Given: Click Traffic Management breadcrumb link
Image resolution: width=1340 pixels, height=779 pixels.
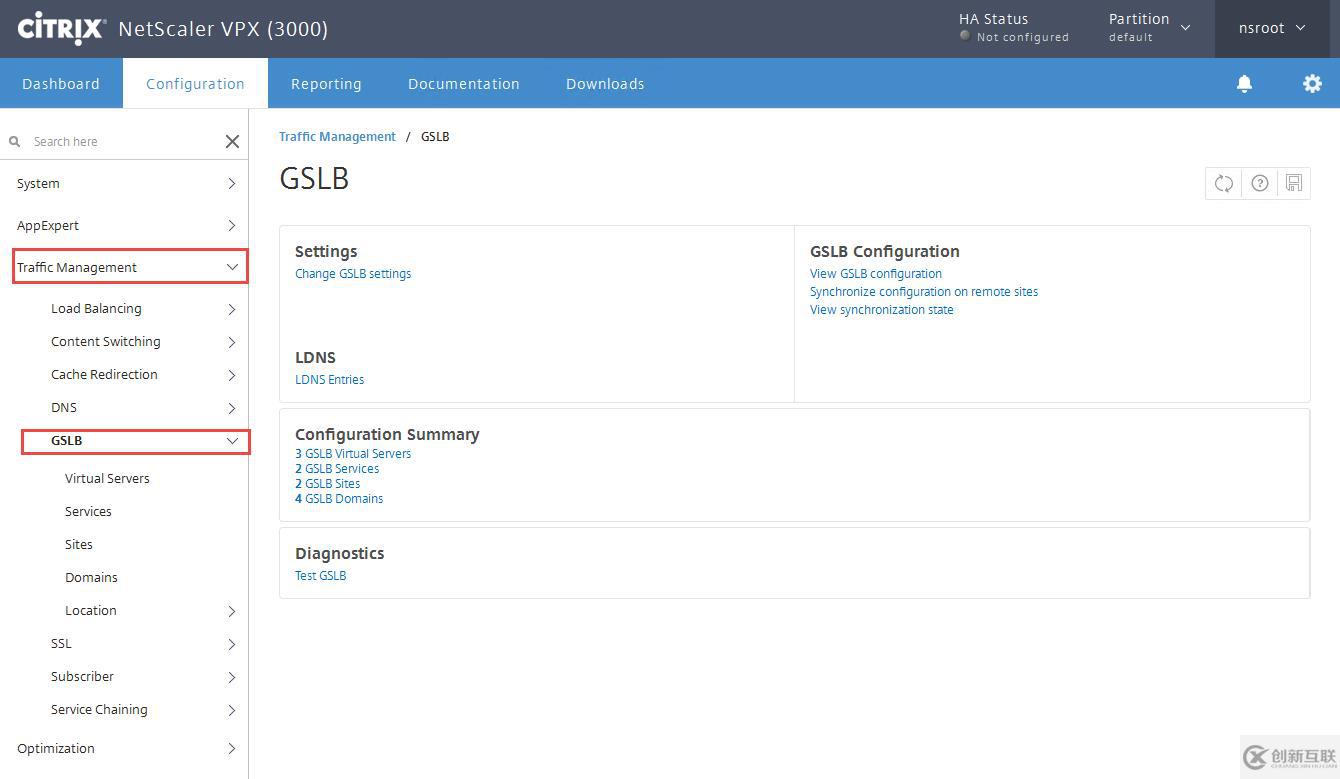Looking at the screenshot, I should (337, 137).
